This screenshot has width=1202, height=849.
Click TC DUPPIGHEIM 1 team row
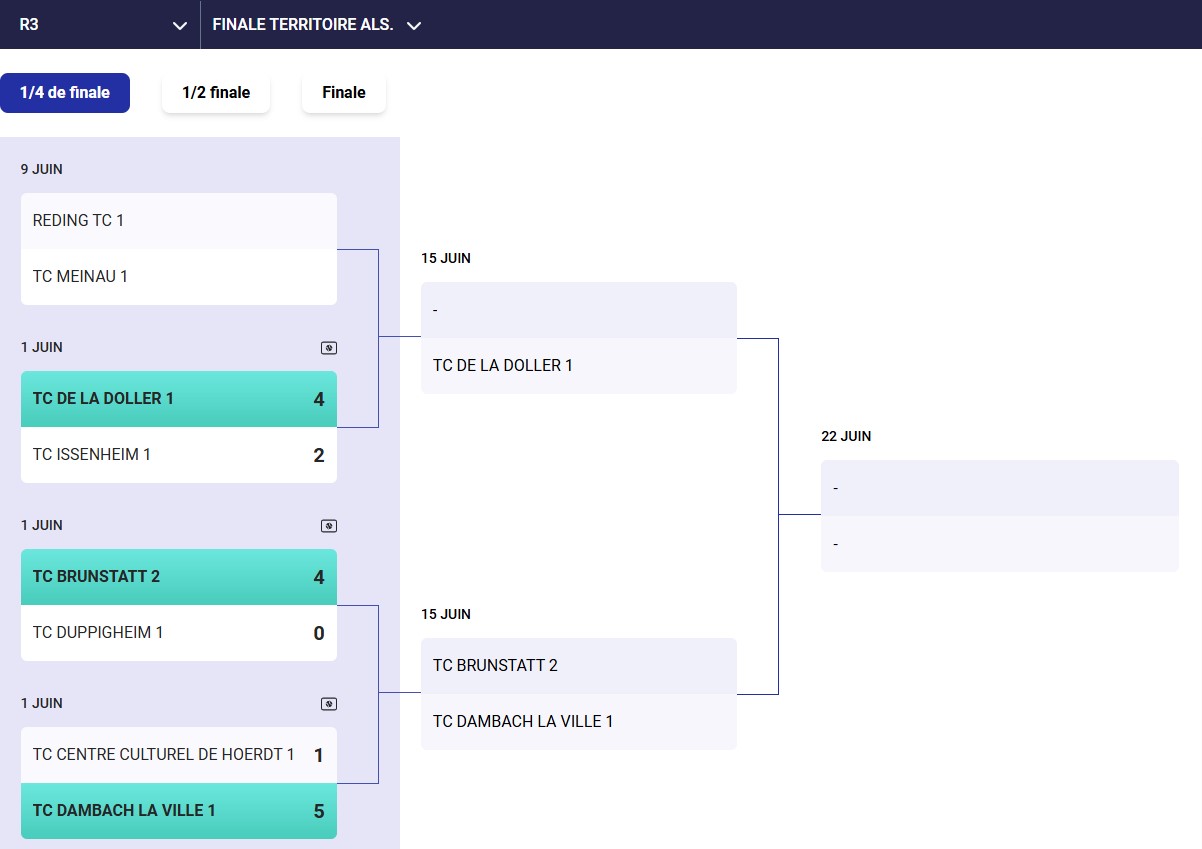[x=179, y=633]
